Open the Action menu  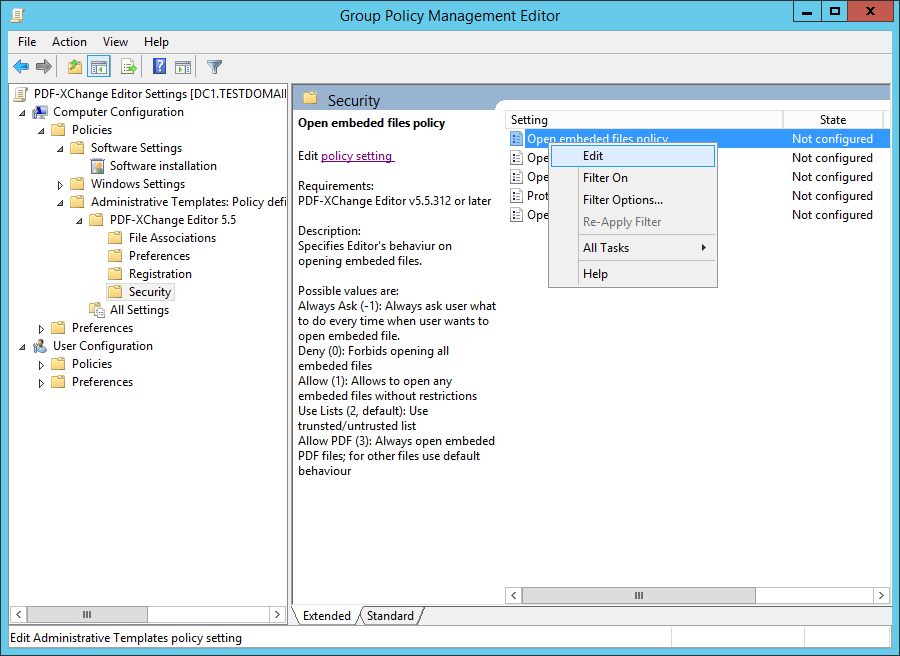click(x=68, y=42)
